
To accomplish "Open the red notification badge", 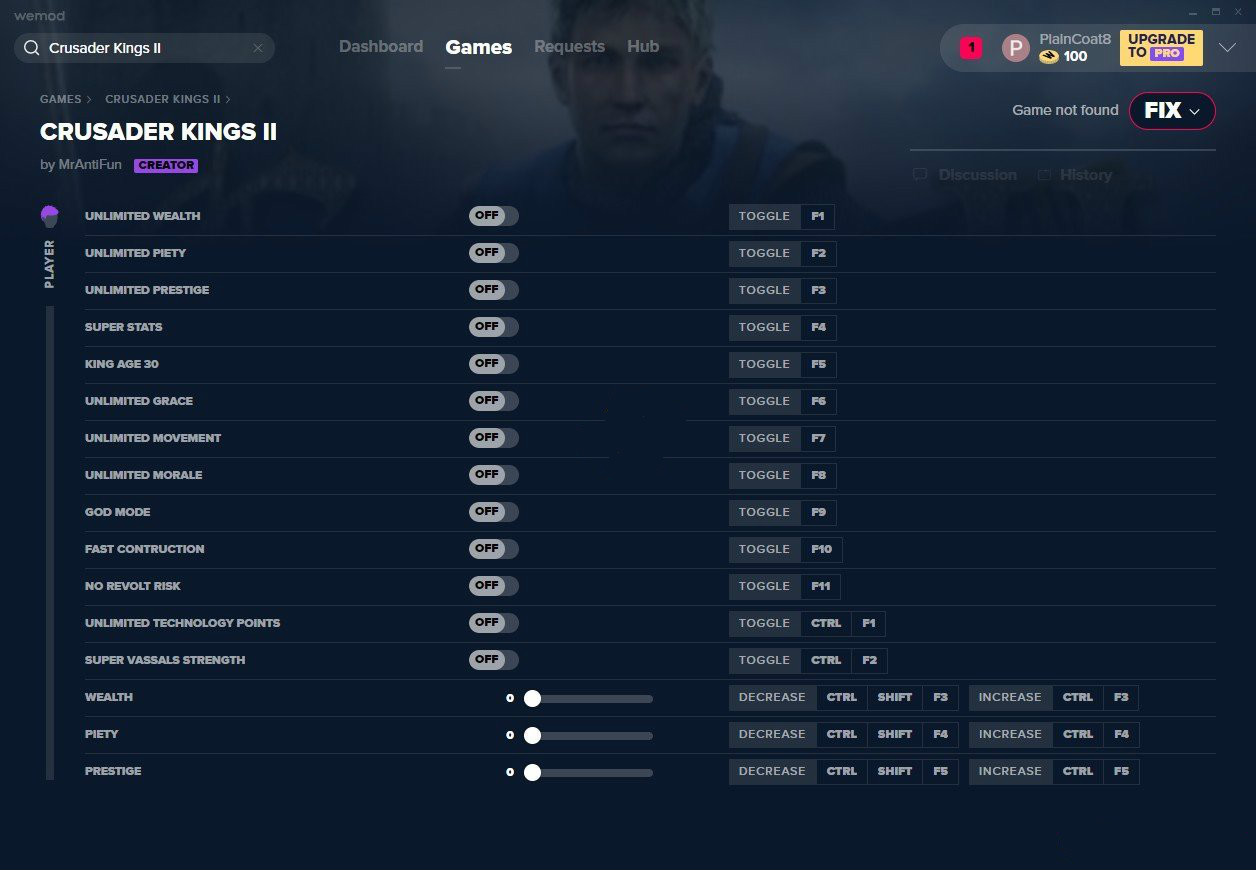I will click(970, 48).
